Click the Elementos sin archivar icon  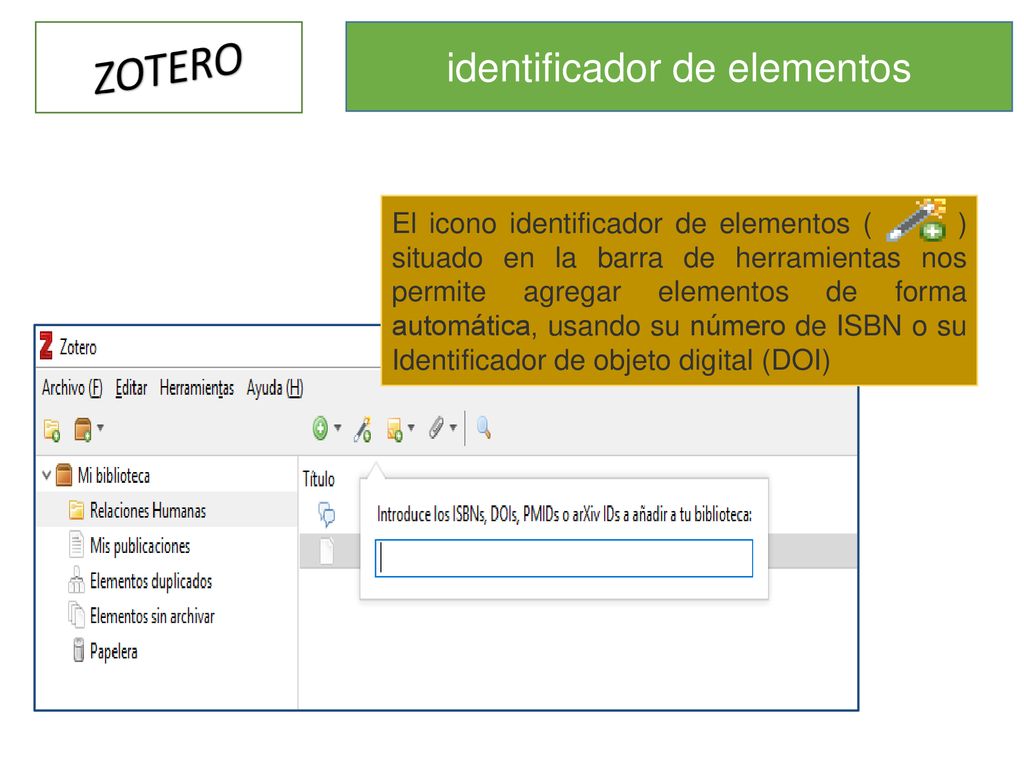[76, 615]
